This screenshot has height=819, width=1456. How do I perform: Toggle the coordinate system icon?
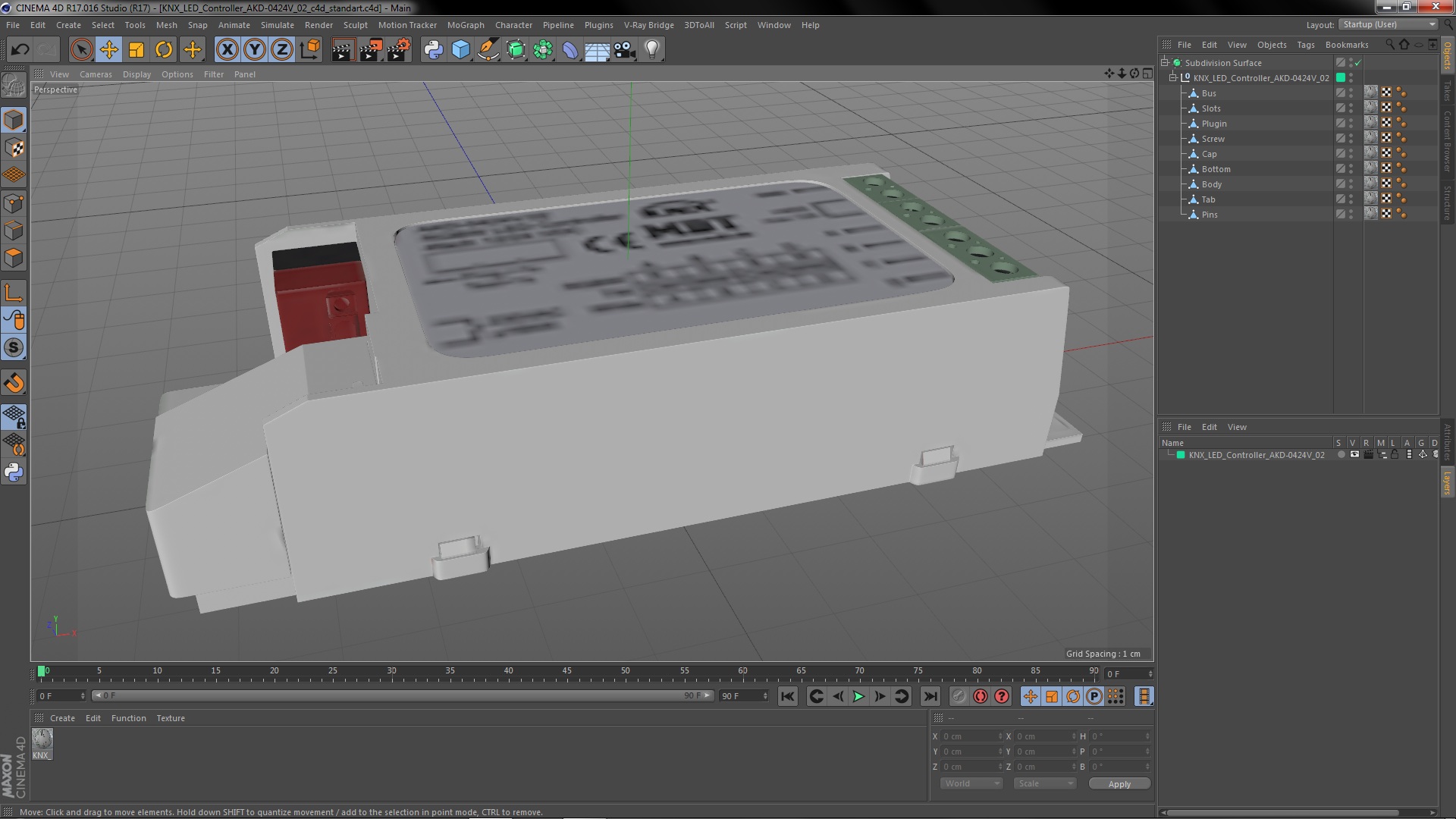click(310, 50)
